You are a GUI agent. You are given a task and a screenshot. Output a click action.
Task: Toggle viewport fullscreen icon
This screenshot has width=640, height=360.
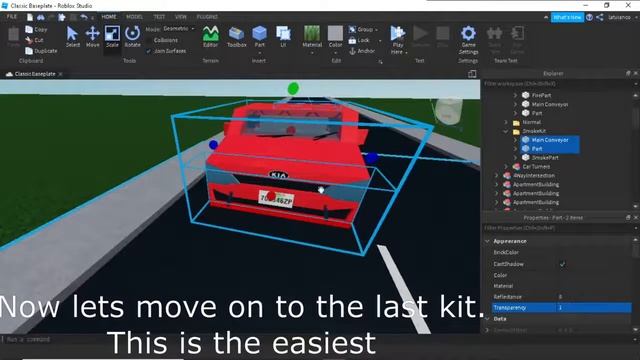click(472, 74)
